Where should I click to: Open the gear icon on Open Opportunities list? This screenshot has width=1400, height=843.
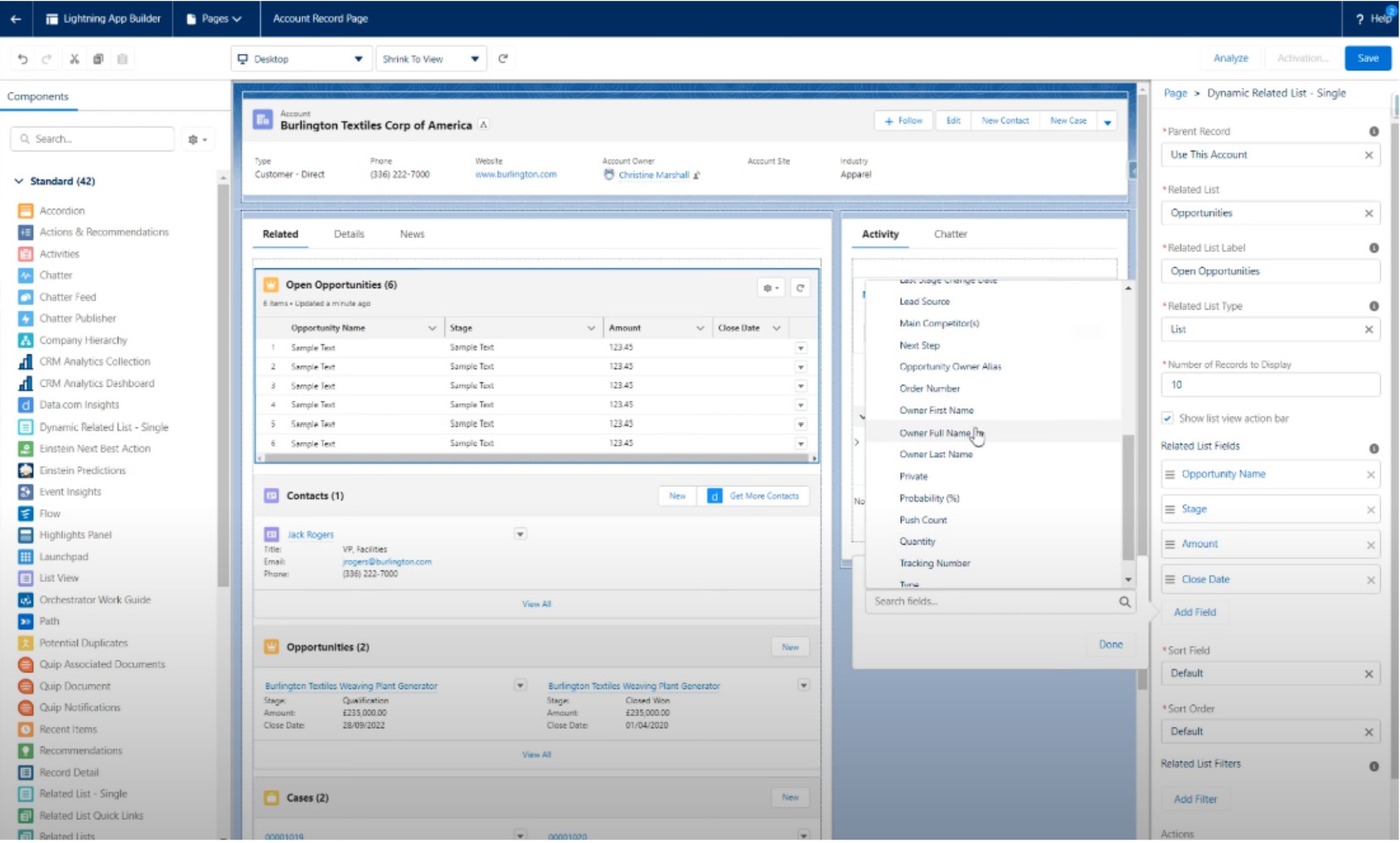(x=768, y=287)
